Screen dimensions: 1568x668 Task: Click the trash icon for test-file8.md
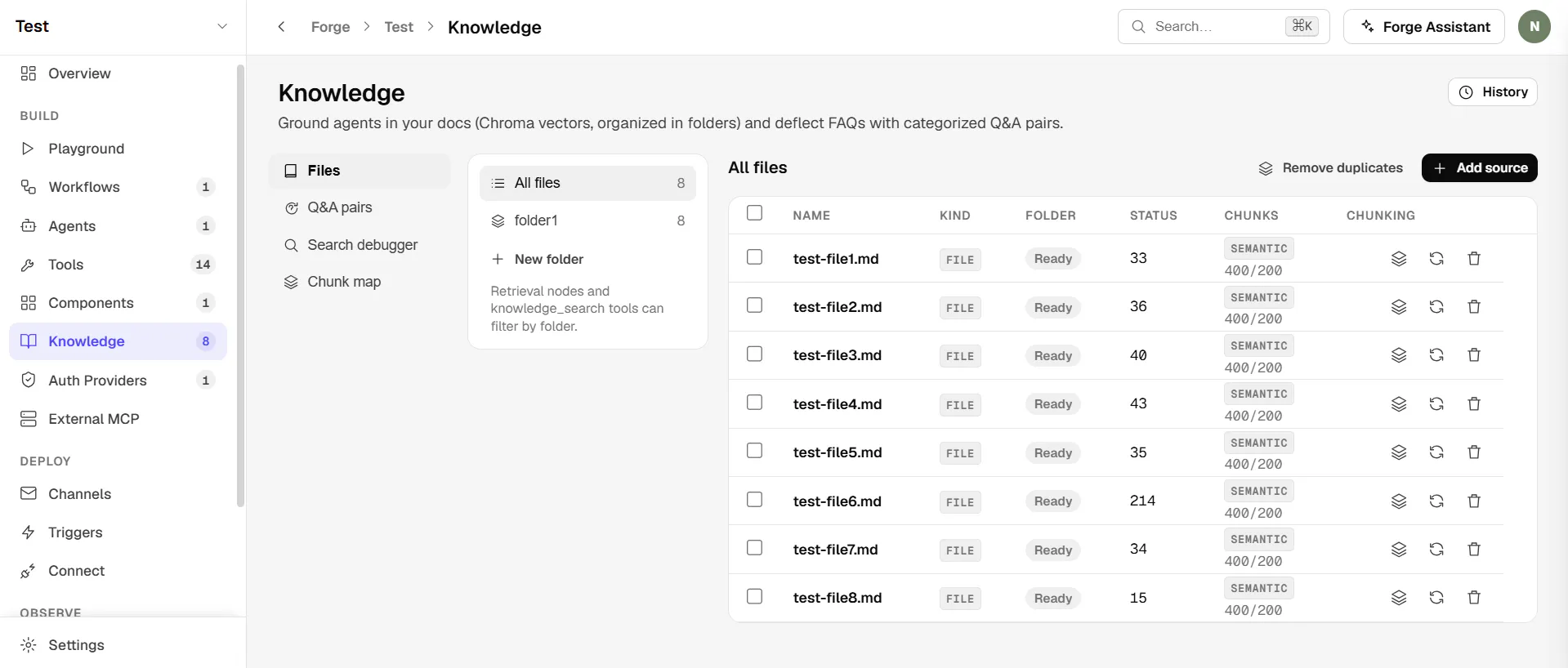[x=1474, y=598]
